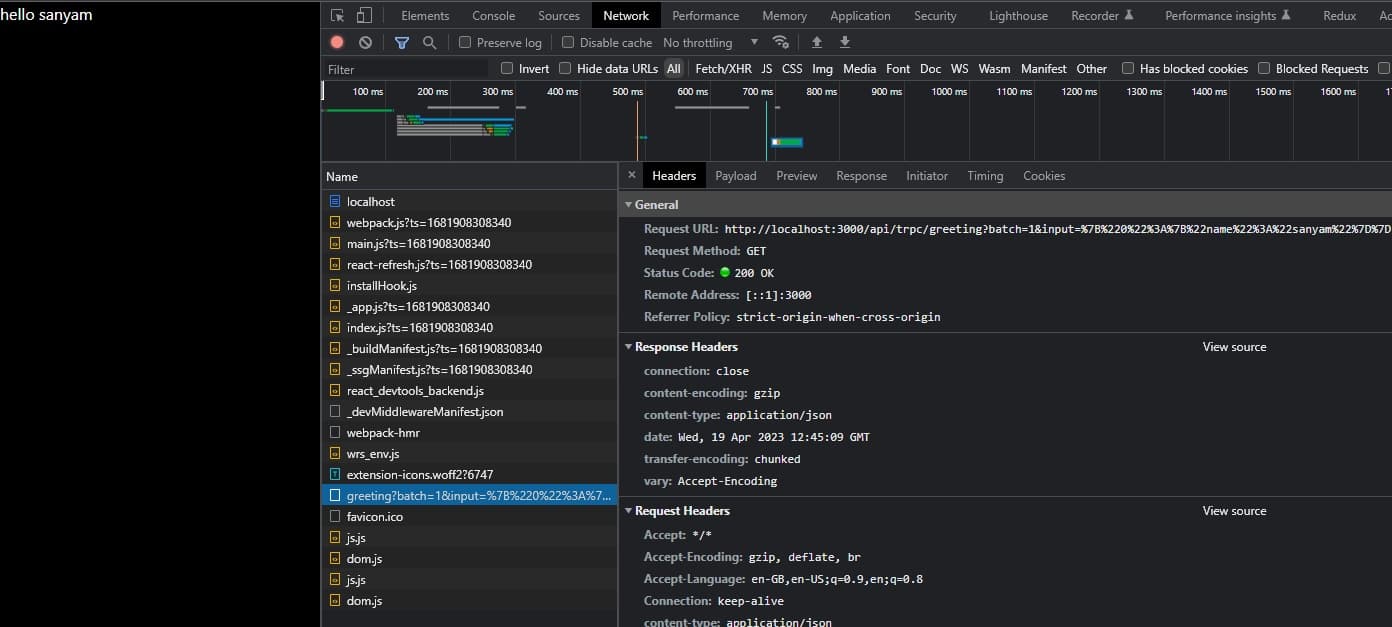Open the Payload tab
This screenshot has width=1392, height=627.
tap(735, 176)
